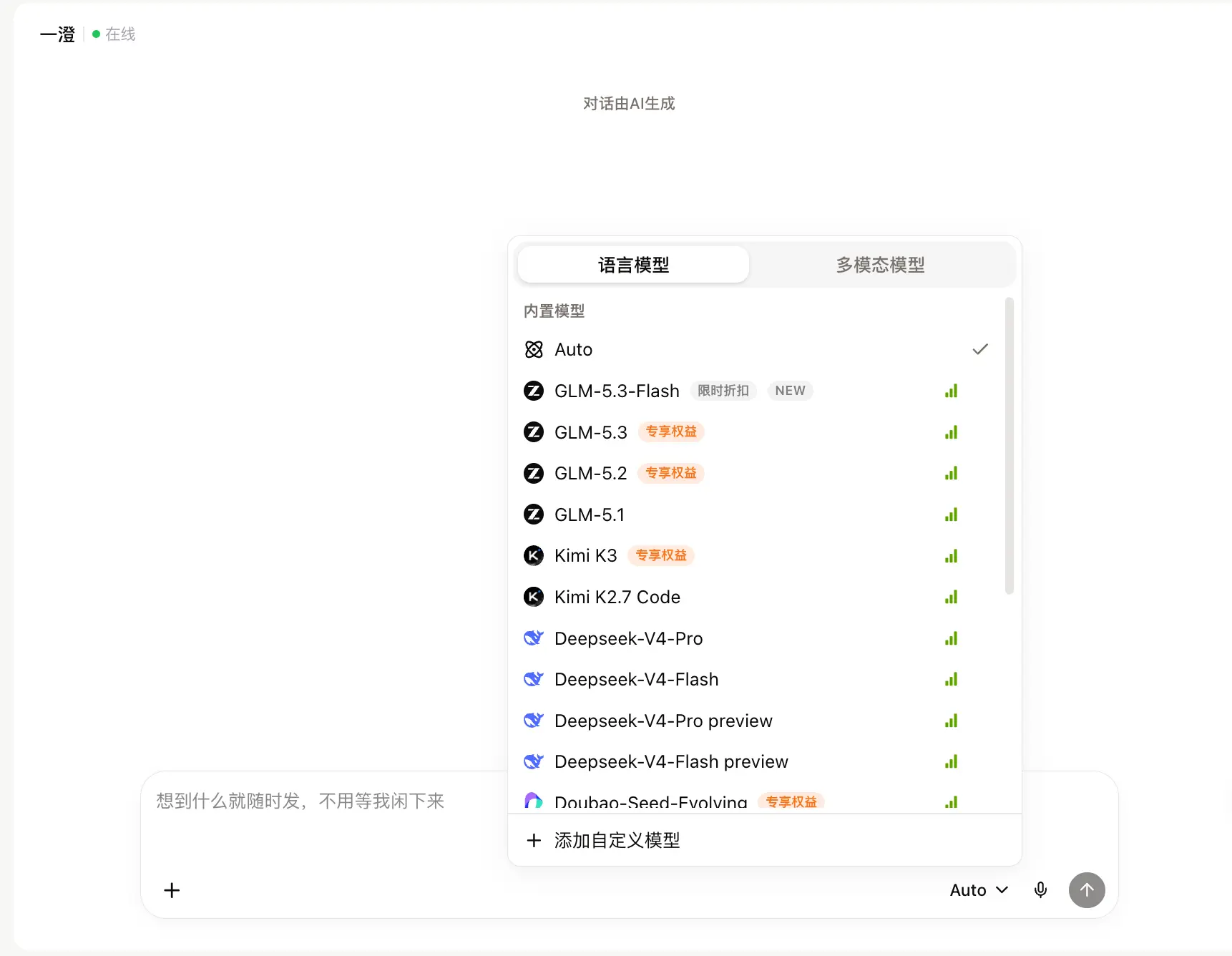Click signal bars icon for Deepseek-V4-Flash
The height and width of the screenshot is (956, 1232).
click(x=951, y=679)
